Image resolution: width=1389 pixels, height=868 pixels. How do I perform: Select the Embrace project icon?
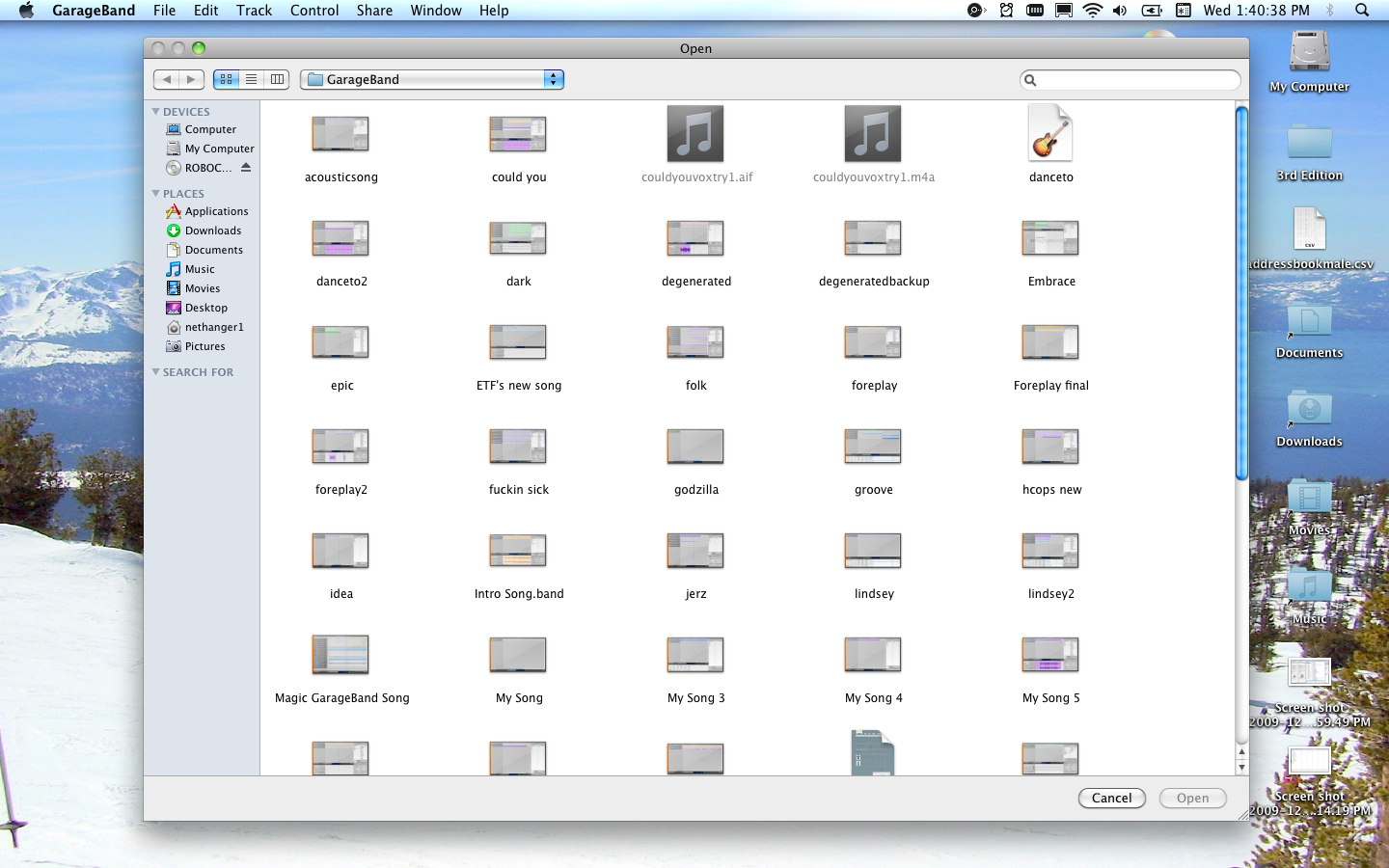(x=1050, y=238)
